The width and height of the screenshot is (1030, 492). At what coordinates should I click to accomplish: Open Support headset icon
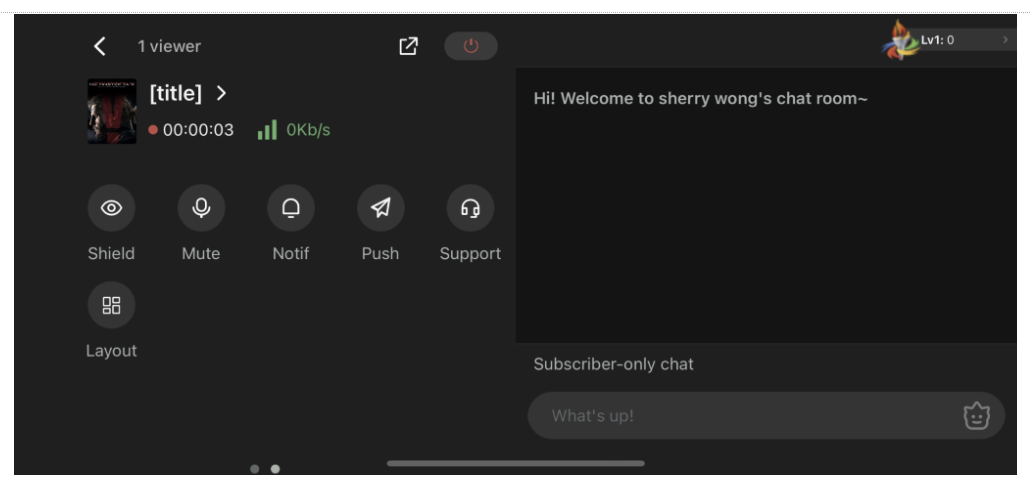(x=470, y=208)
